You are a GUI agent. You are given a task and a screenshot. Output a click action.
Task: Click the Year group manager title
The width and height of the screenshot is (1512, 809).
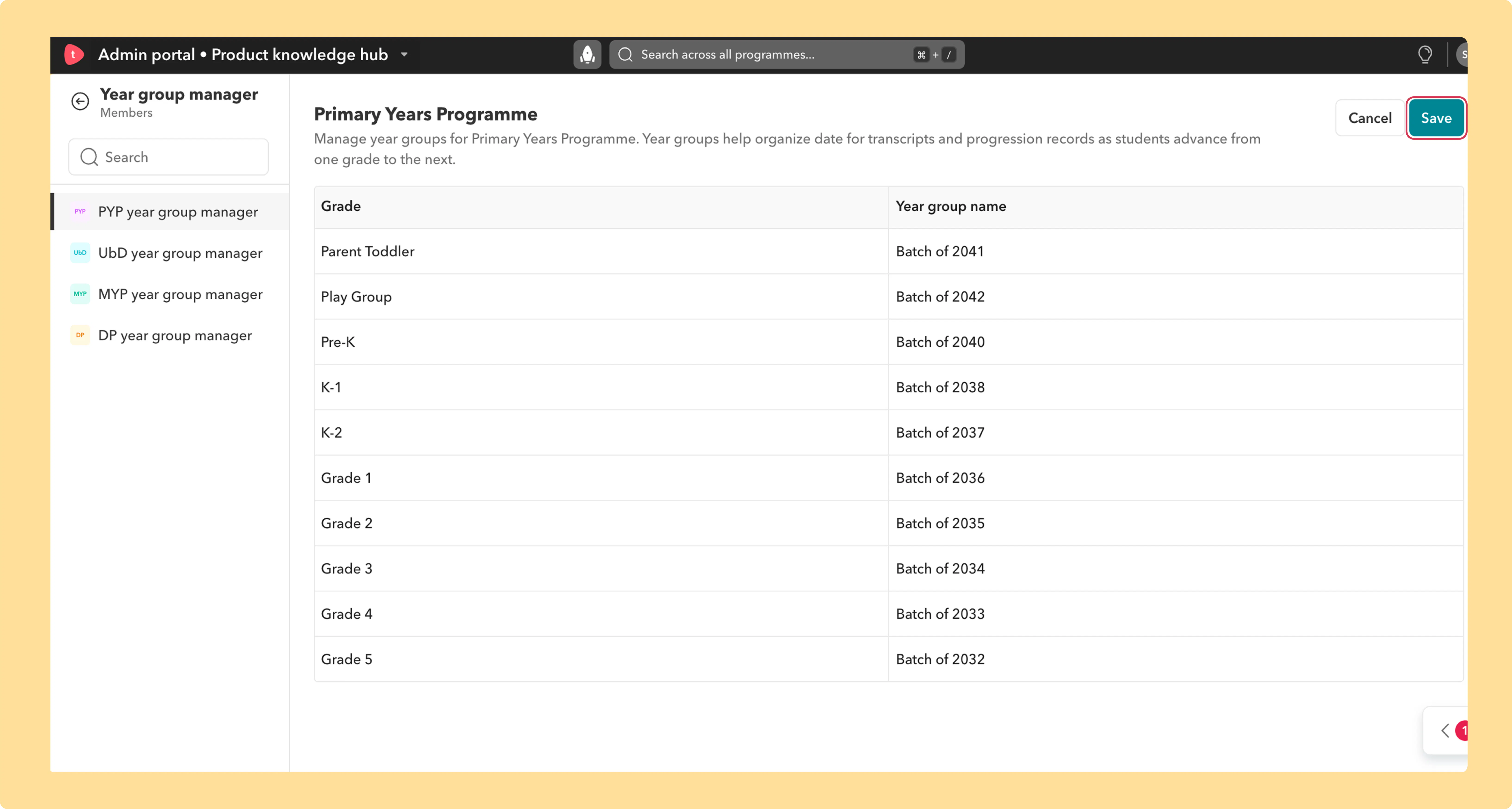(179, 94)
